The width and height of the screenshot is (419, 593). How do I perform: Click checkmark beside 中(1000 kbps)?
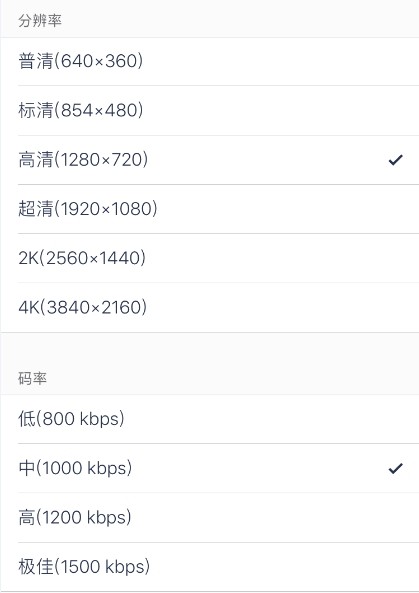pyautogui.click(x=396, y=469)
